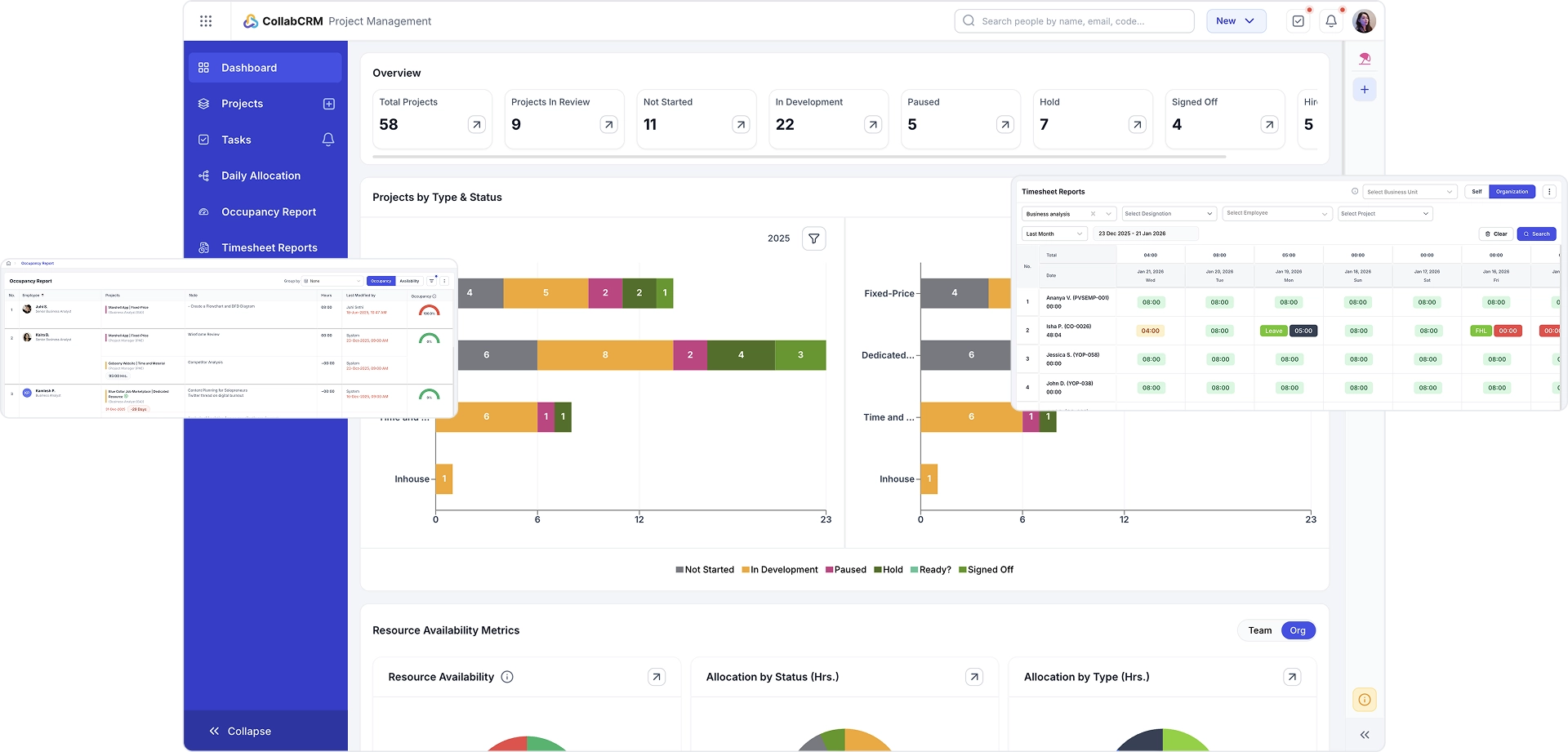Image resolution: width=1568 pixels, height=752 pixels.
Task: Open the kebab menu in Timesheet Reports
Action: click(1550, 191)
